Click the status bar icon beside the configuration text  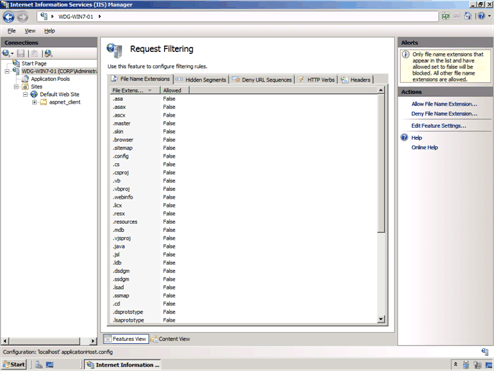point(485,352)
